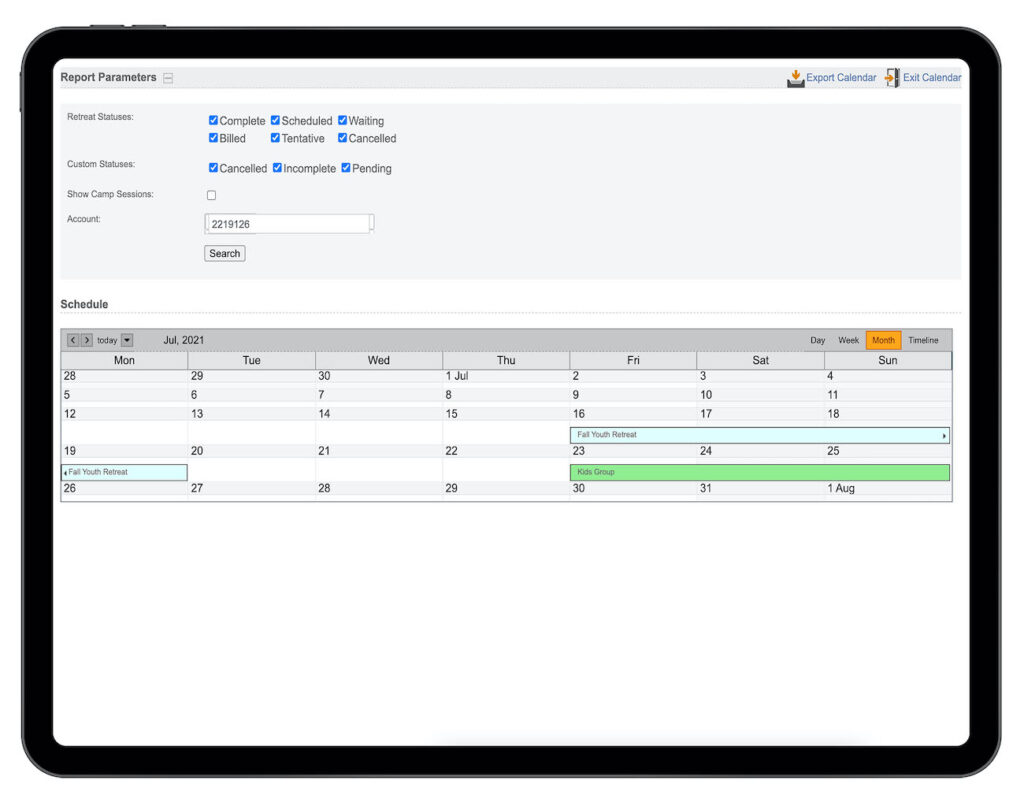Select the Month view tab
Screen dimensions: 1024x806
pyautogui.click(x=883, y=341)
